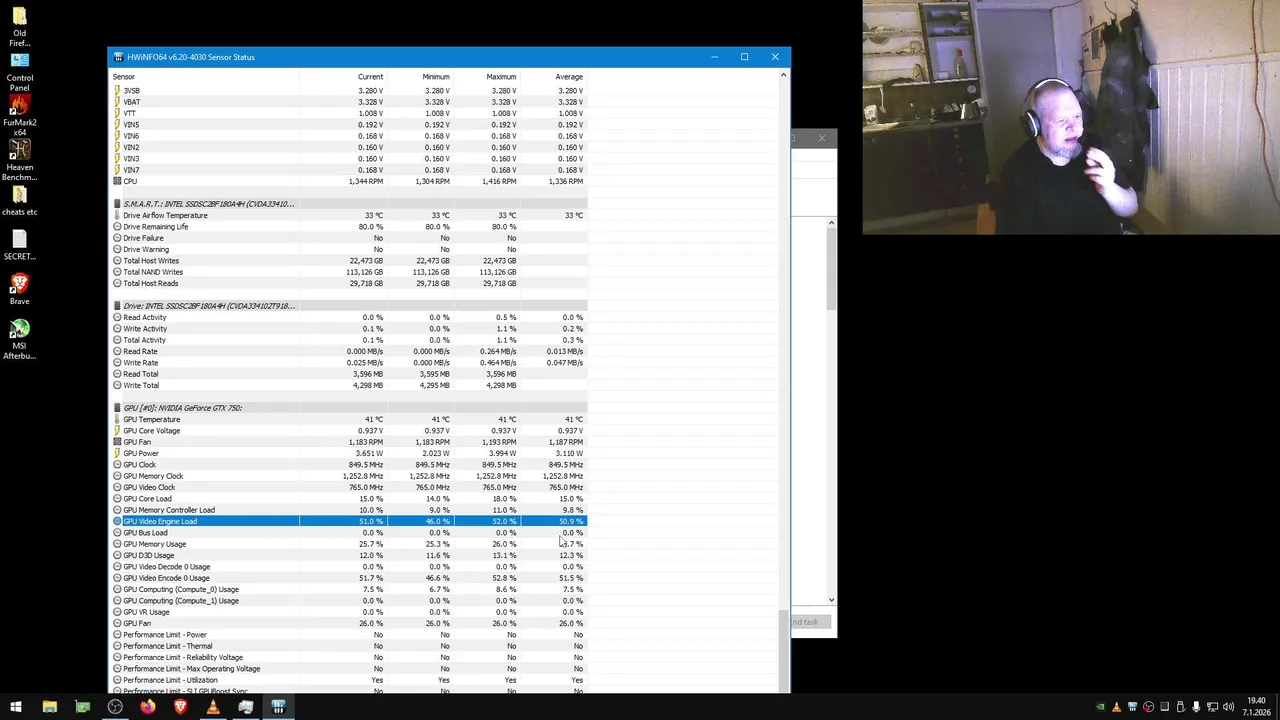This screenshot has height=720, width=1280.
Task: Click the NVIDIA tray icon
Action: coord(1100,708)
